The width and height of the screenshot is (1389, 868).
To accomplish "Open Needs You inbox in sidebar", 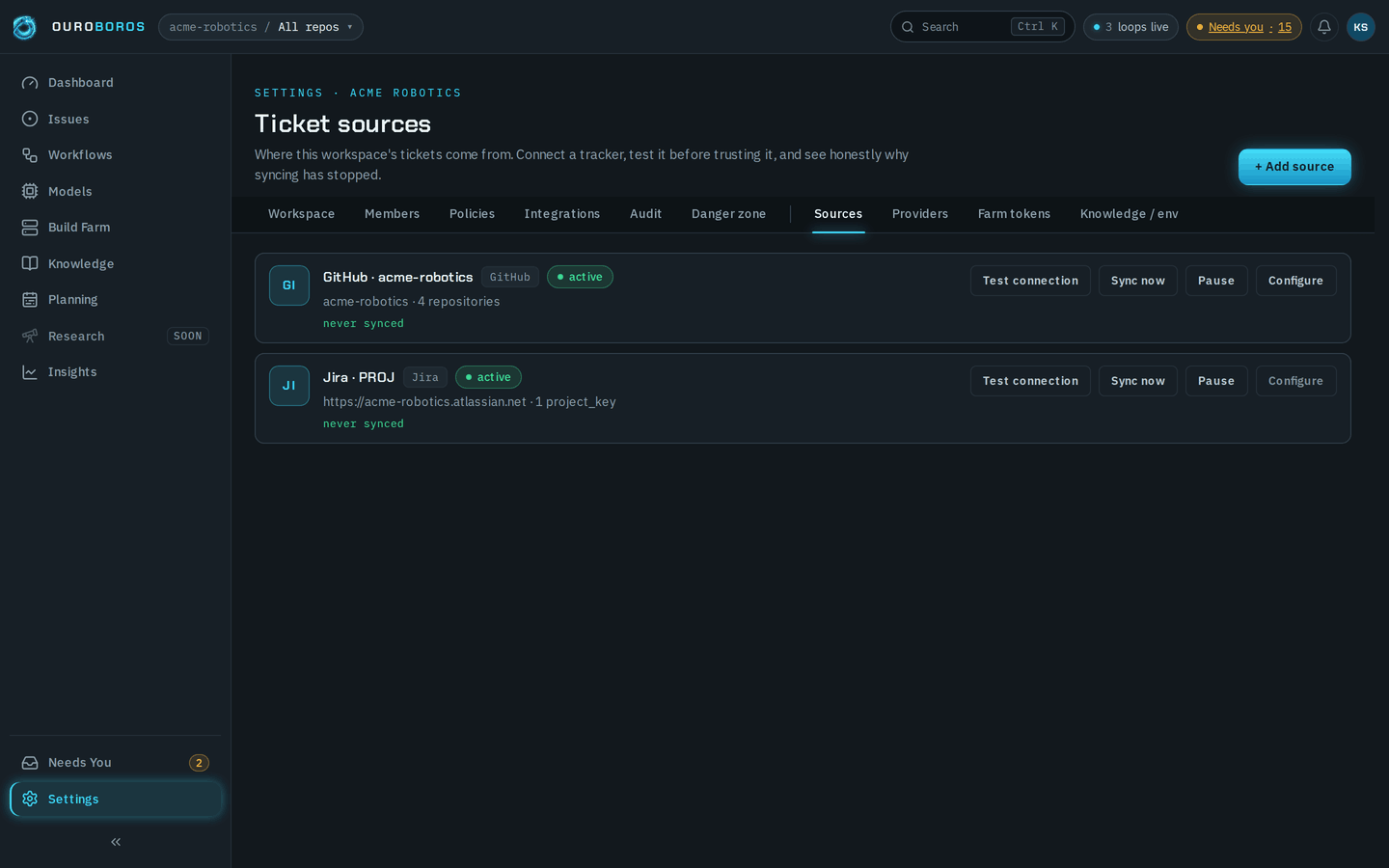I will click(116, 763).
